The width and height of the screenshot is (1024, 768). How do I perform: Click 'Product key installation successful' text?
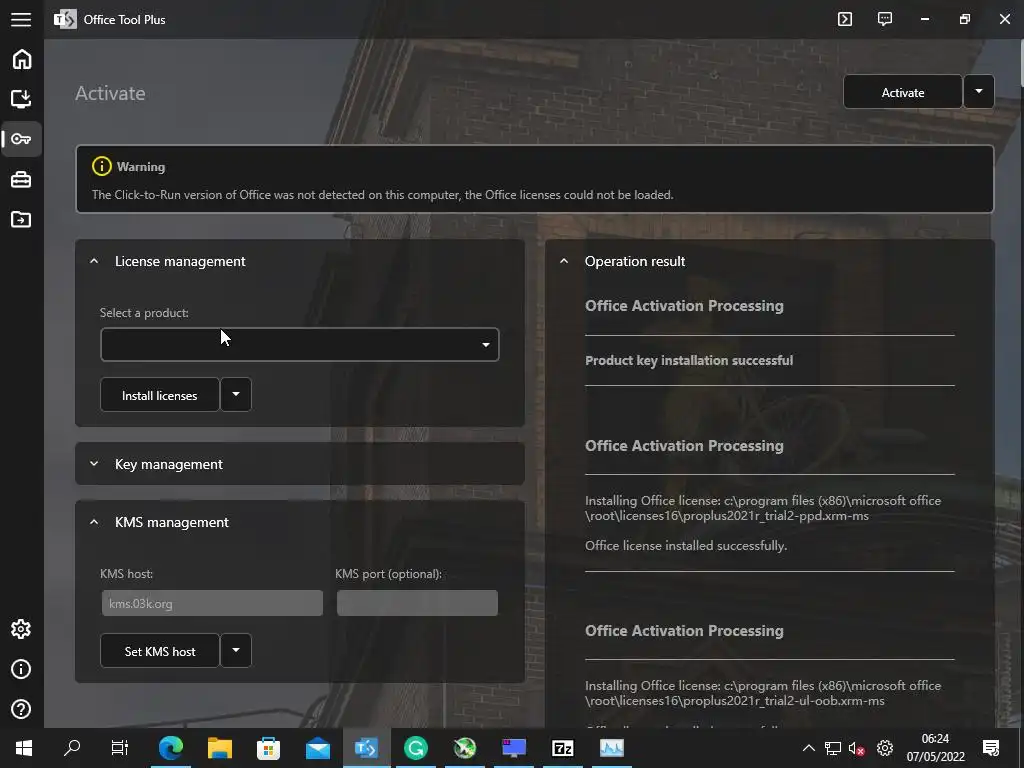(689, 360)
